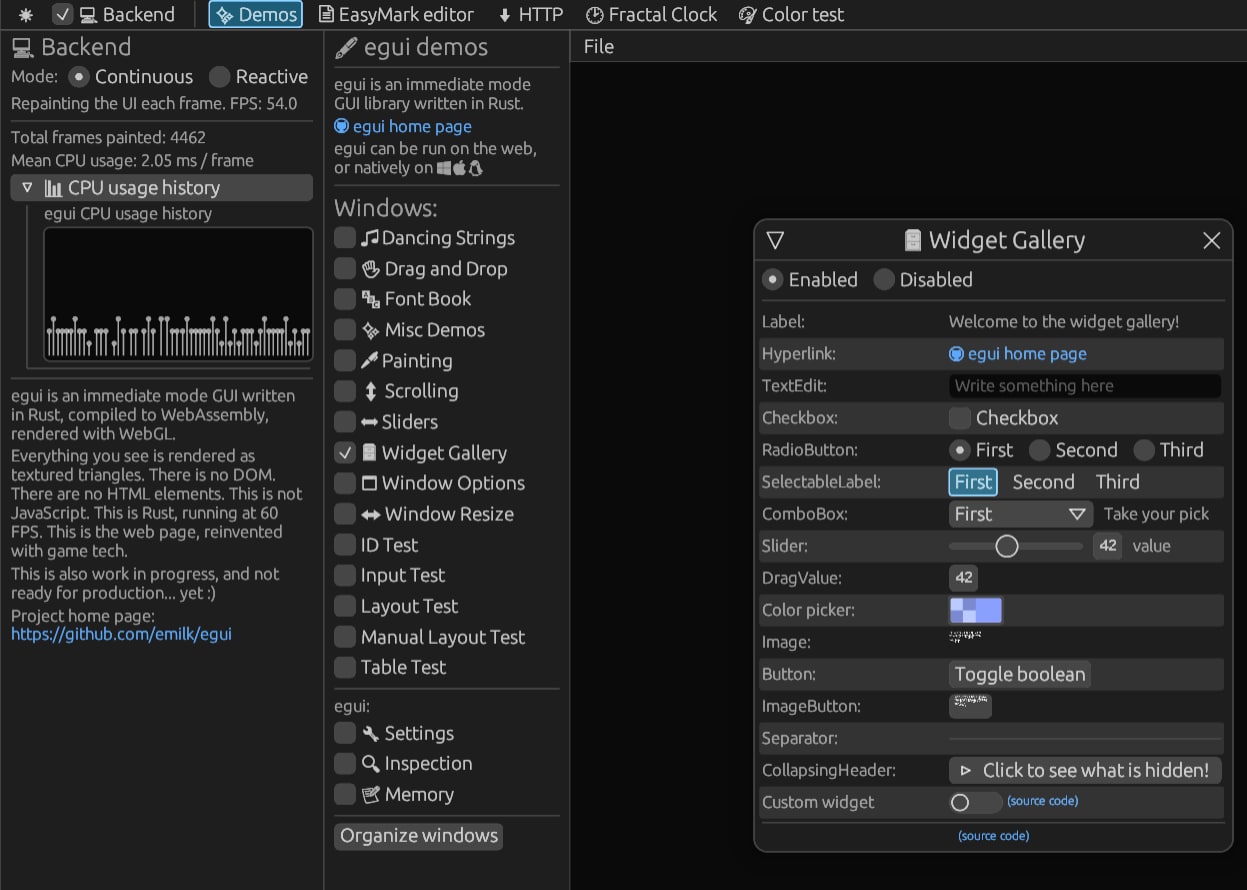Screen dimensions: 1247x890
Task: Open the Demos tab
Action: [256, 14]
